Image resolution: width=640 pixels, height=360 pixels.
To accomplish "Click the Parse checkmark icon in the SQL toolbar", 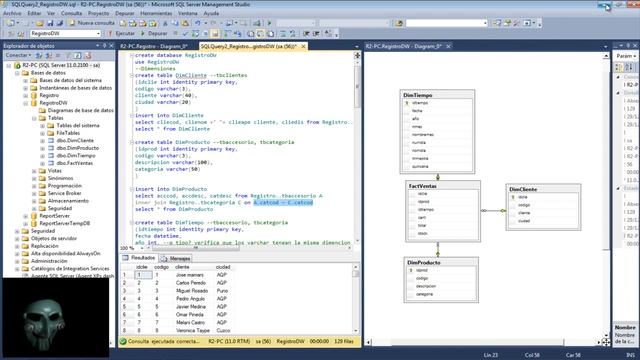I will [186, 33].
